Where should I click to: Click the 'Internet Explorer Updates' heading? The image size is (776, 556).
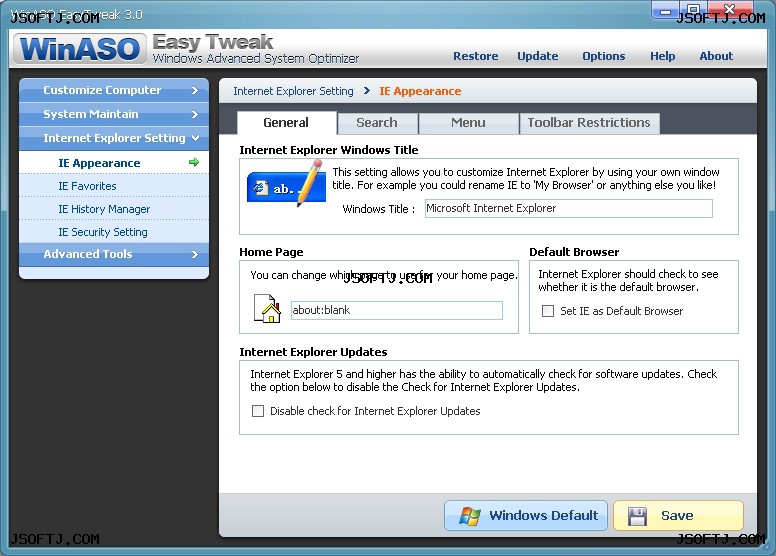pyautogui.click(x=313, y=352)
